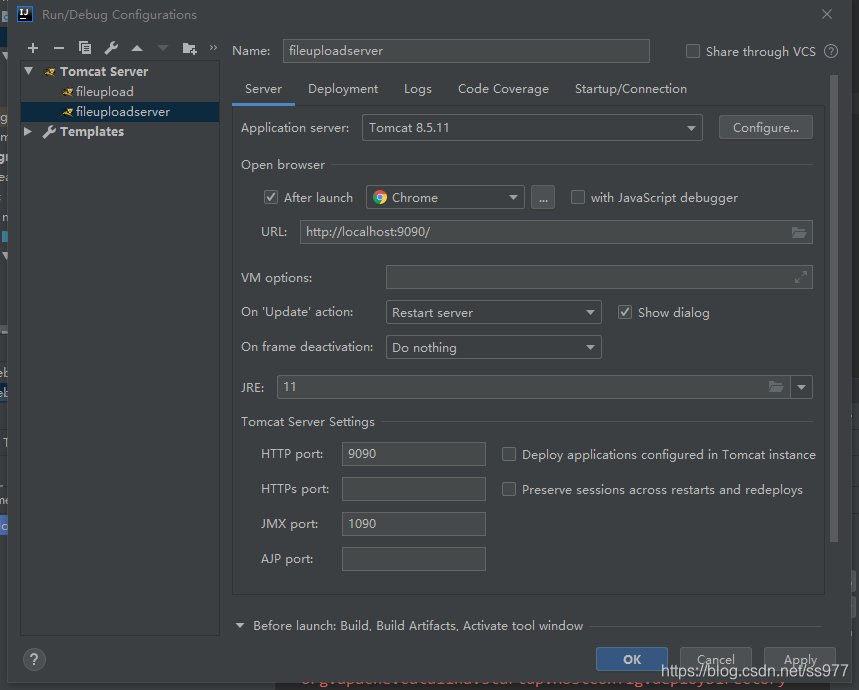Screen dimensions: 859x690
Task: Switch to the Server tab
Action: click(264, 89)
